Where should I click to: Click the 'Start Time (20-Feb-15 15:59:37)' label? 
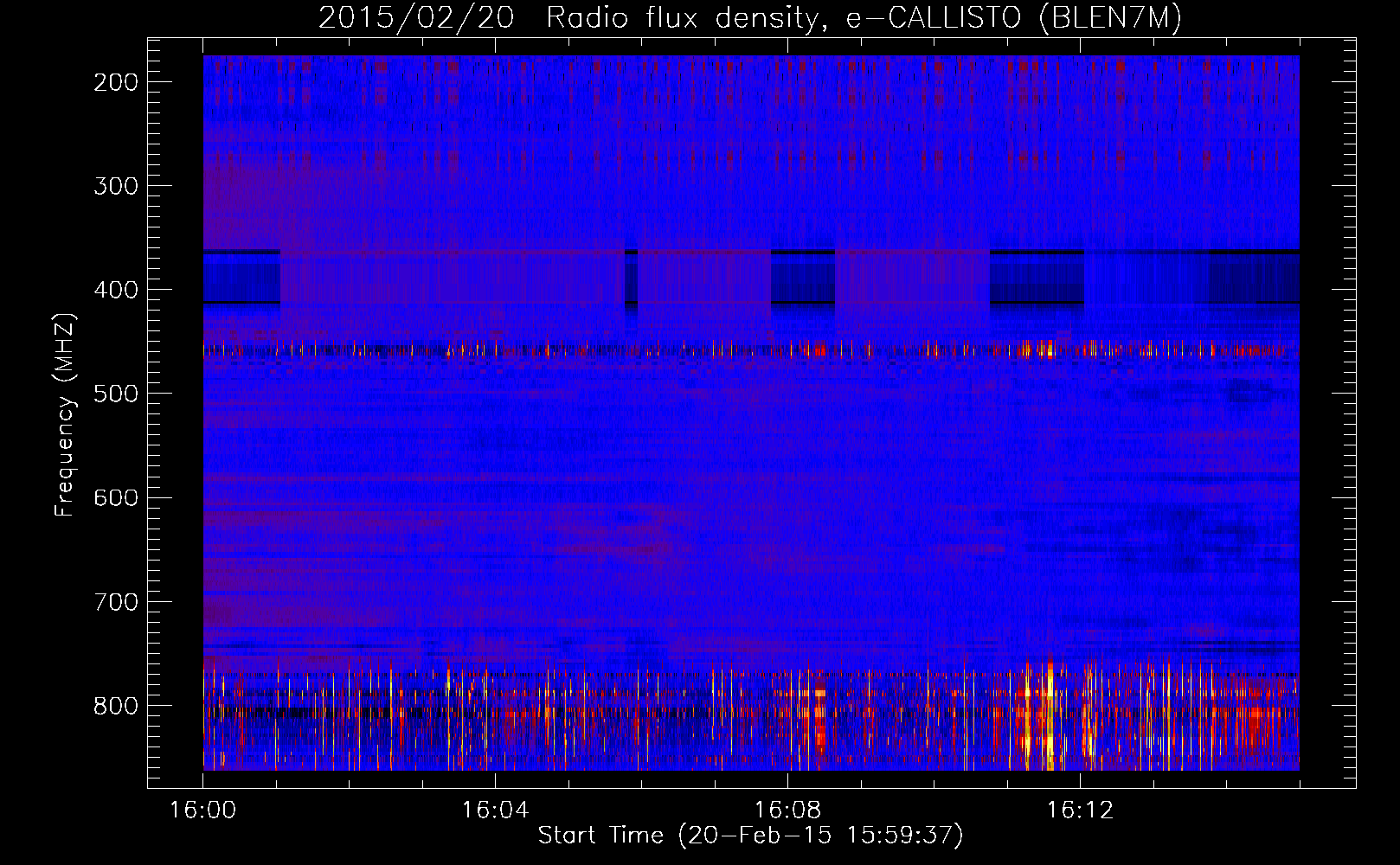click(750, 836)
